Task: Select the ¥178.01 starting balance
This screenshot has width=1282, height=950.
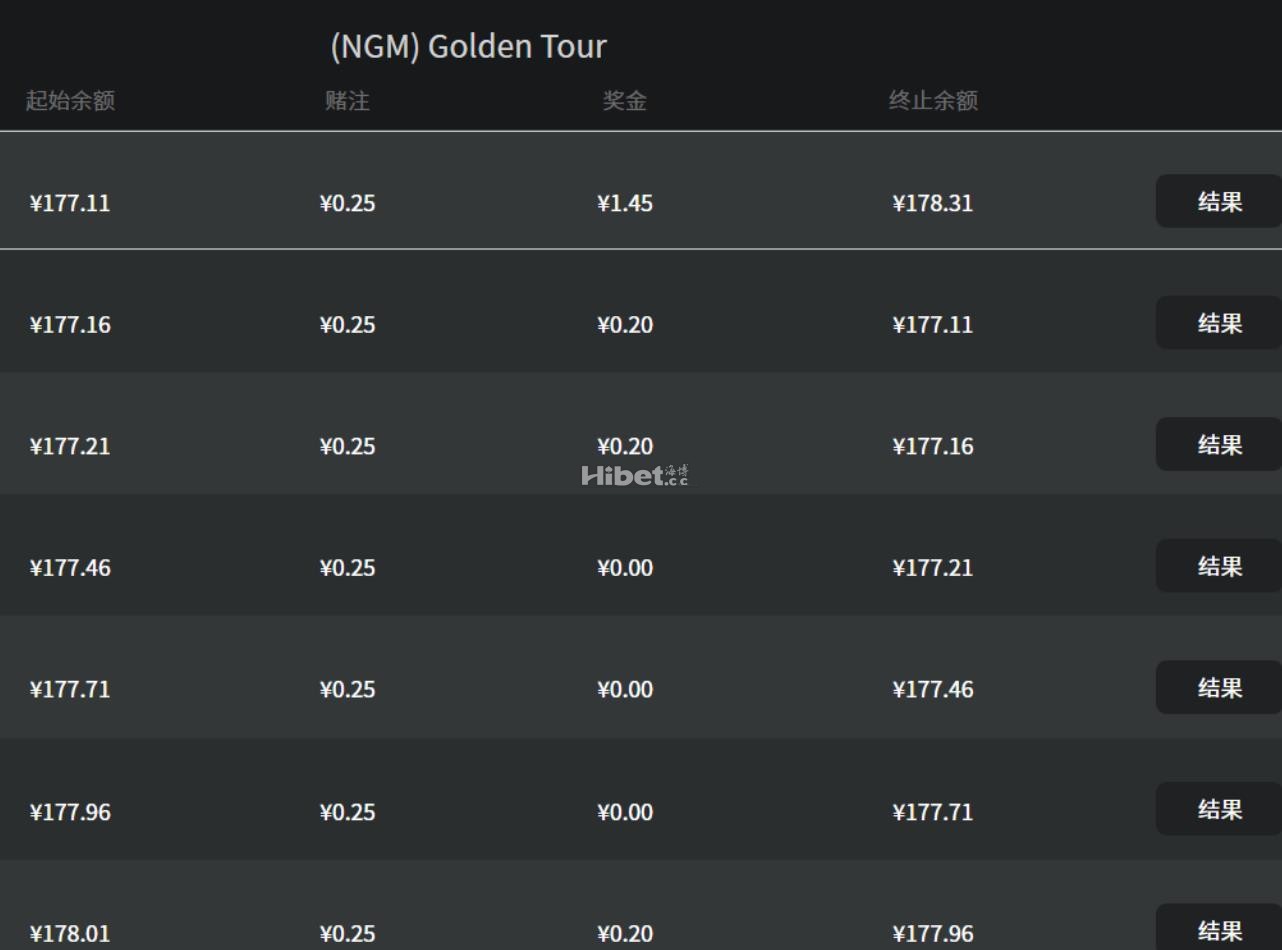Action: tap(70, 934)
